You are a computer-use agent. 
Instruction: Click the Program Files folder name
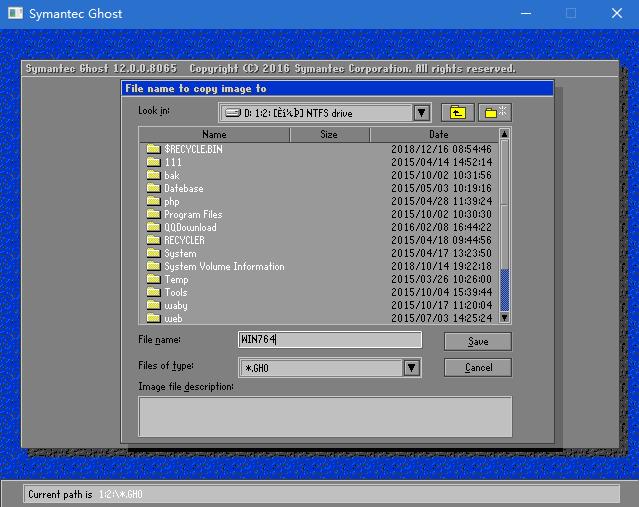click(193, 214)
